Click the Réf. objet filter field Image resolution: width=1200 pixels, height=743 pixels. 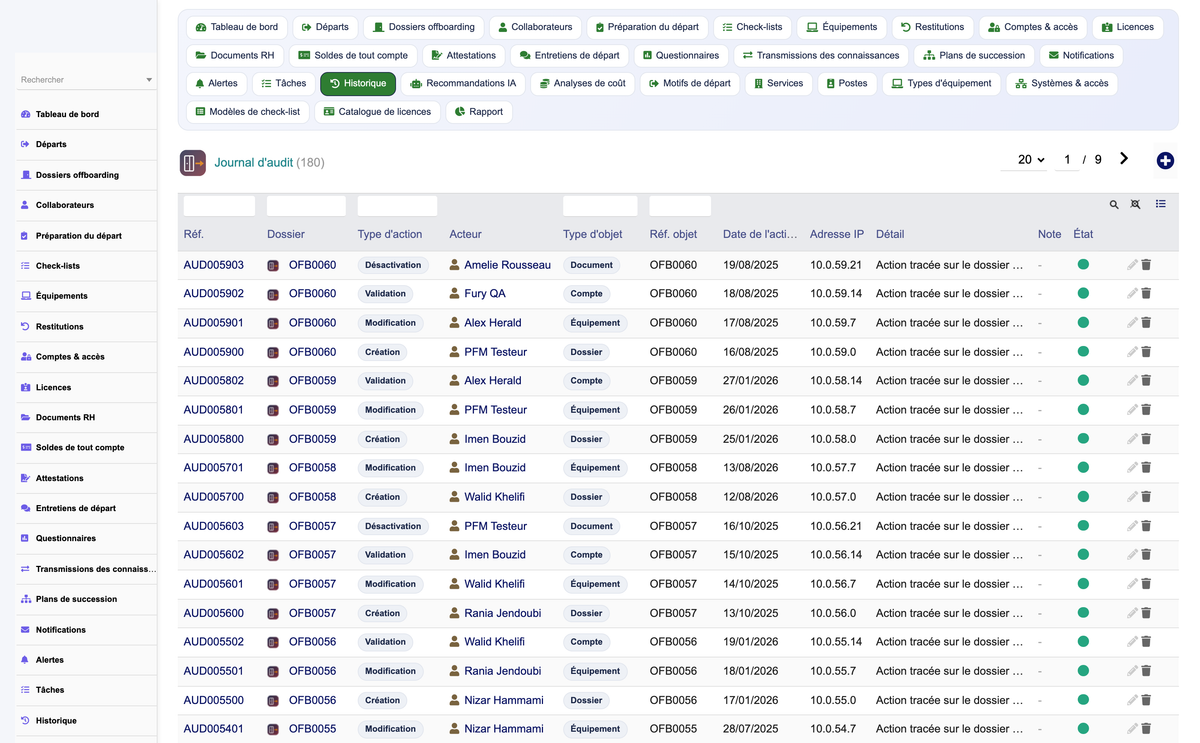(680, 206)
